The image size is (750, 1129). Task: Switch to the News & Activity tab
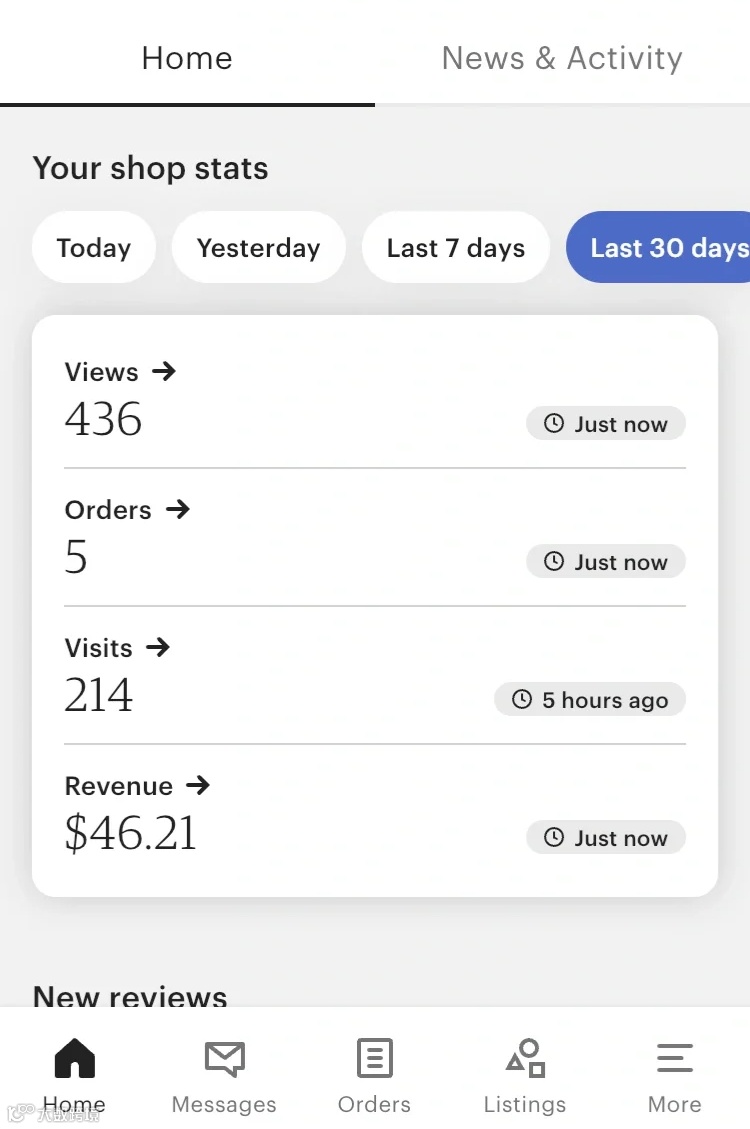562,58
